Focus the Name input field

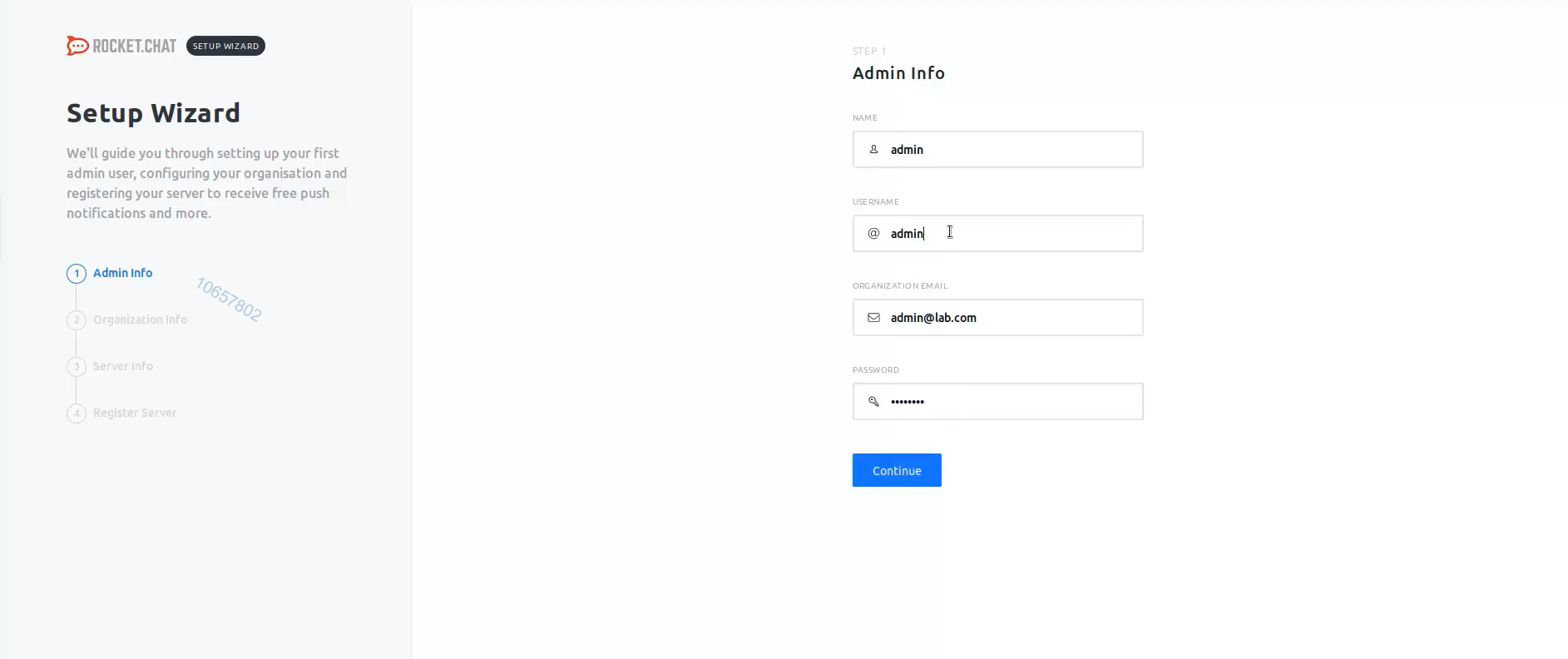1011,150
